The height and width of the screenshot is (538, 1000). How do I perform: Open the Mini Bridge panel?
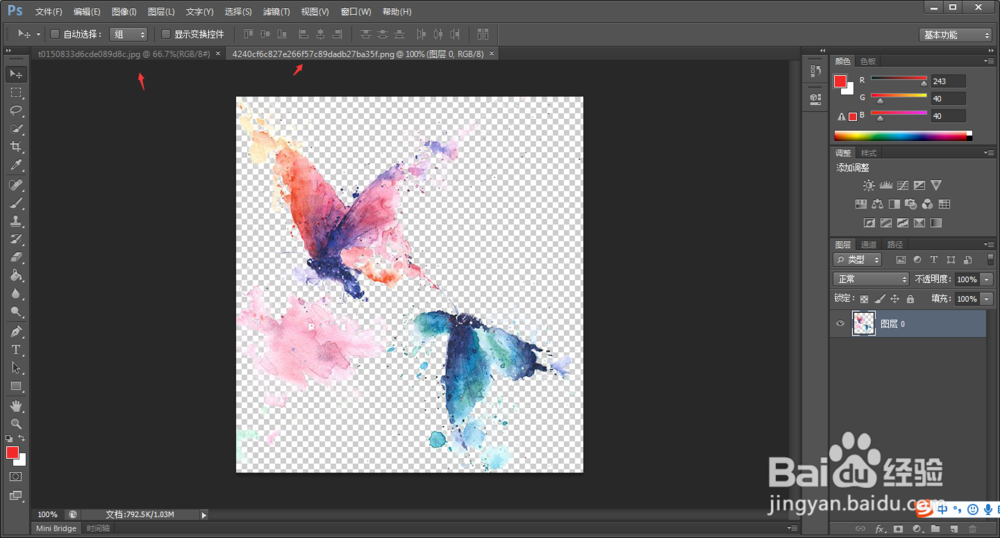pyautogui.click(x=56, y=528)
